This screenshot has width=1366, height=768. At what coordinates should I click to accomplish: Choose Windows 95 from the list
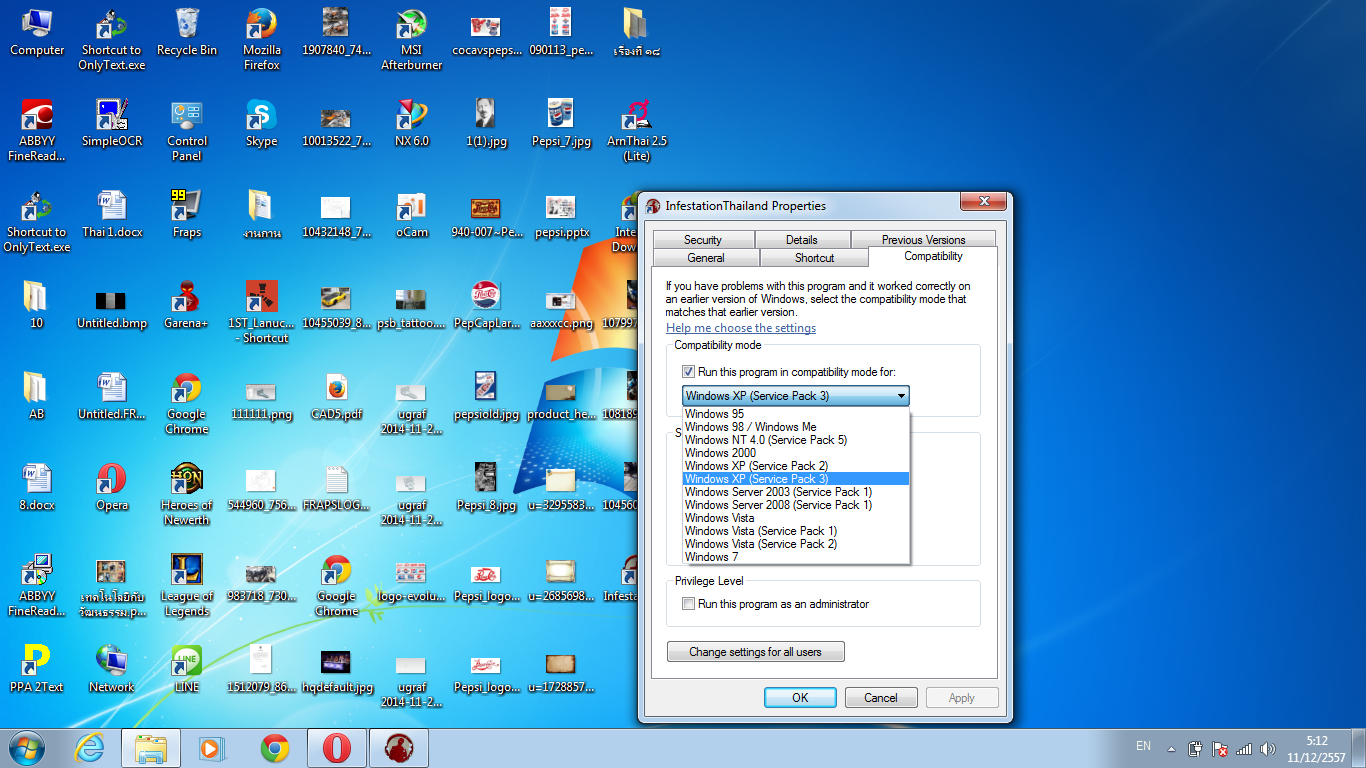coord(796,414)
